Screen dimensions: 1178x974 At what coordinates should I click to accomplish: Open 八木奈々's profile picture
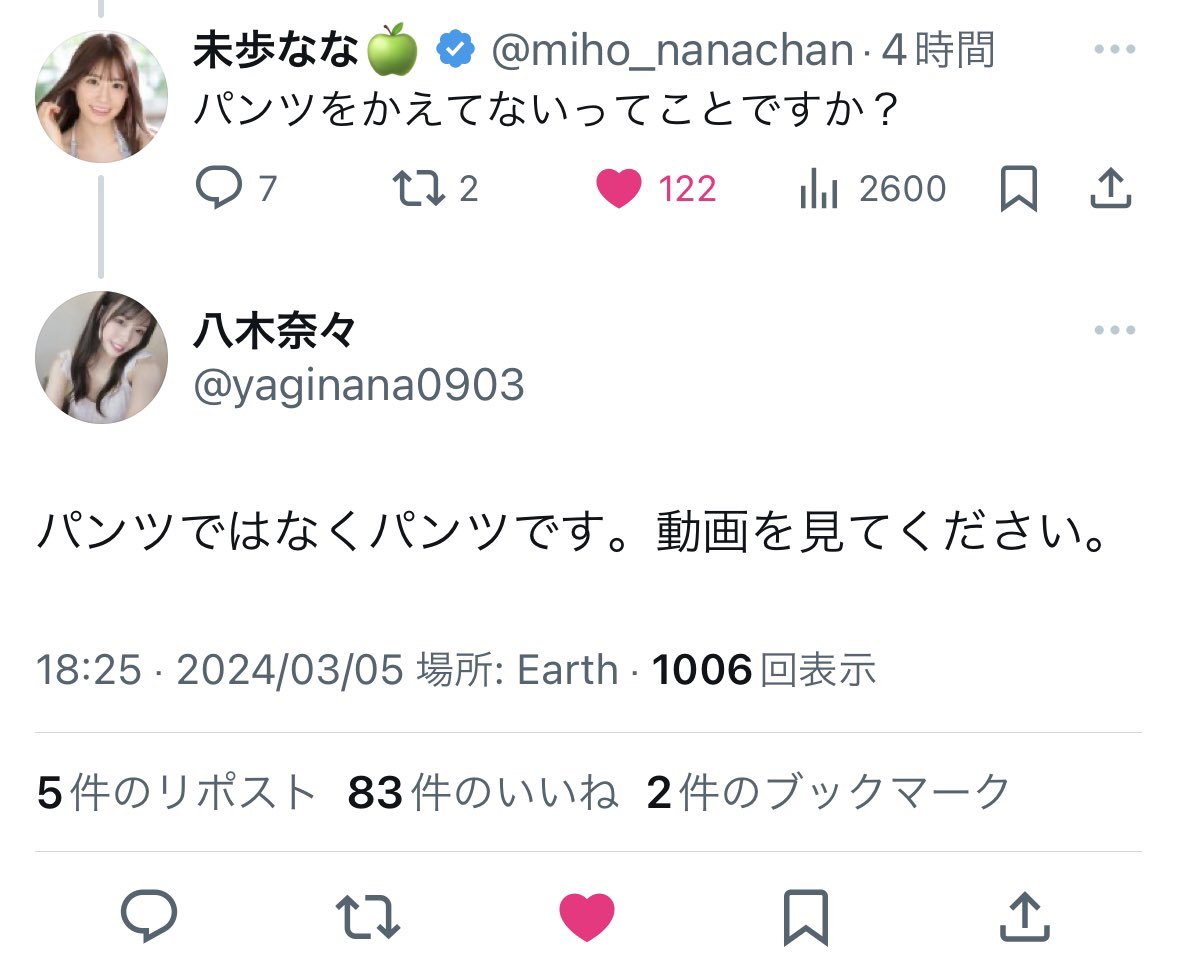pos(101,357)
